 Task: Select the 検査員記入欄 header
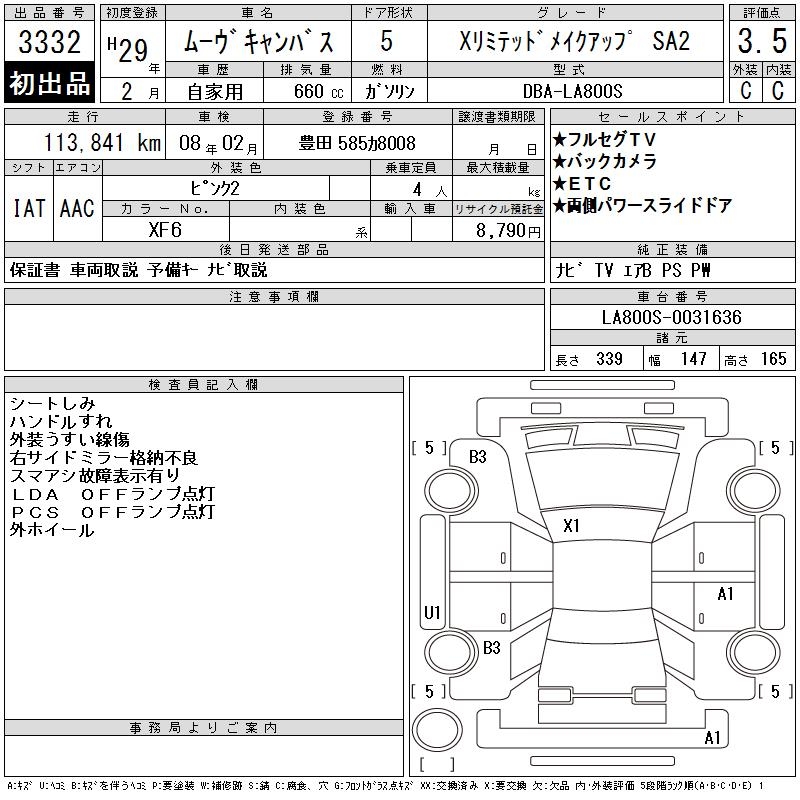coord(204,385)
